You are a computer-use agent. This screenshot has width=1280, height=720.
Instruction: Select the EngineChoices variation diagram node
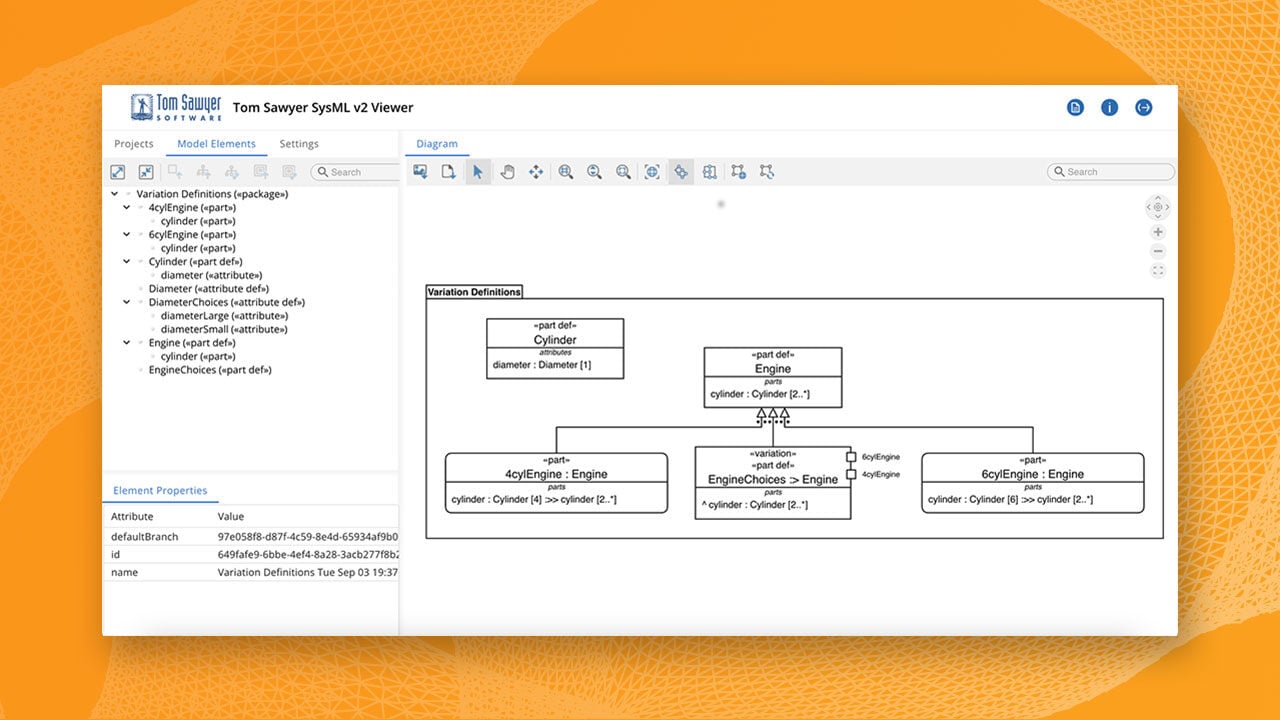pos(773,483)
